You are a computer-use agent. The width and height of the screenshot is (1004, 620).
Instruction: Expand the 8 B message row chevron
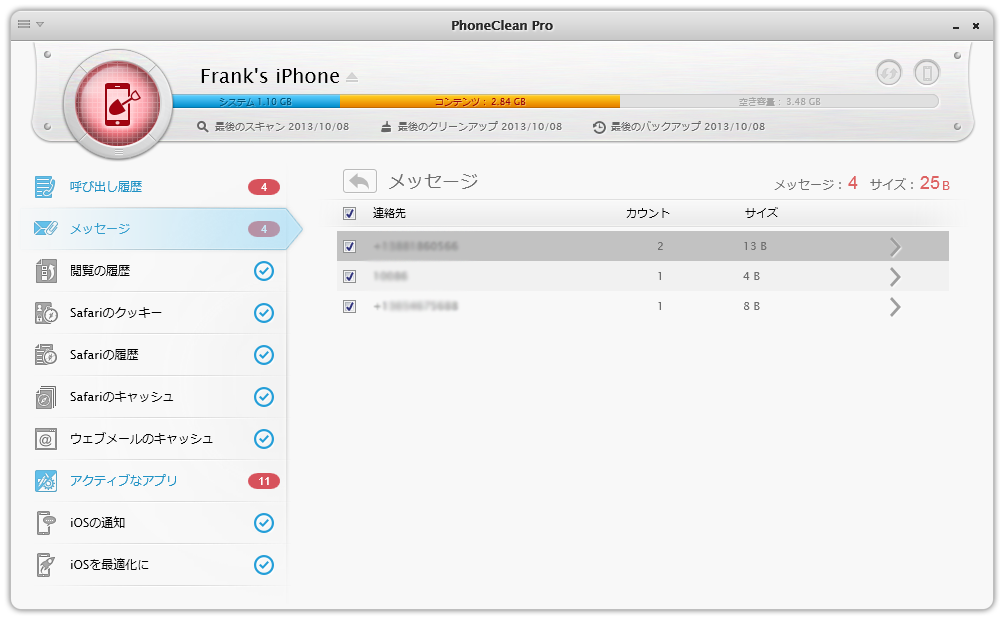pyautogui.click(x=895, y=307)
